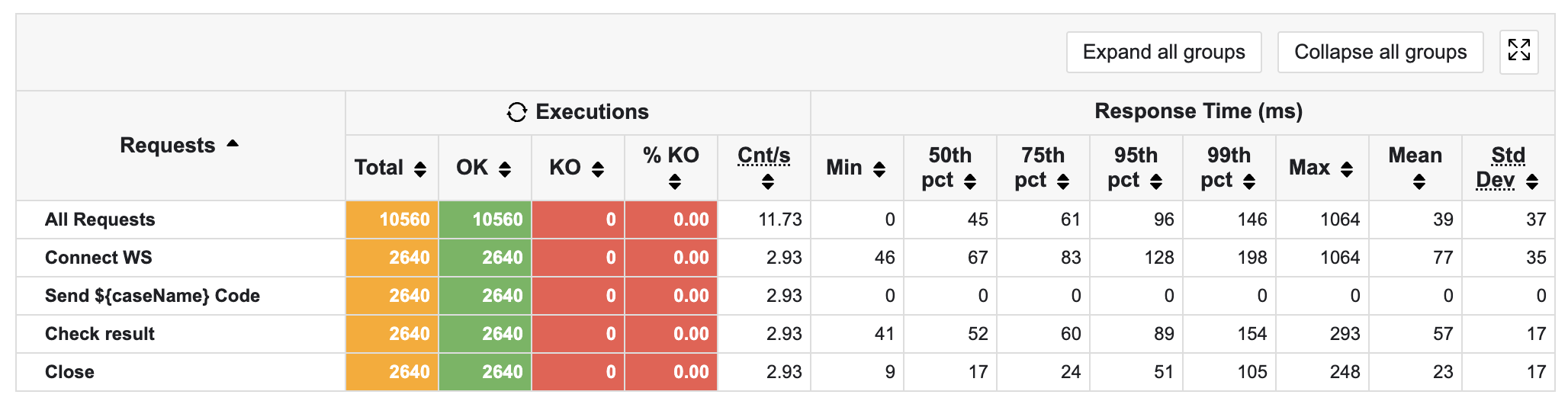Image resolution: width=1568 pixels, height=401 pixels.
Task: Sort by OK column arrows
Action: (505, 169)
